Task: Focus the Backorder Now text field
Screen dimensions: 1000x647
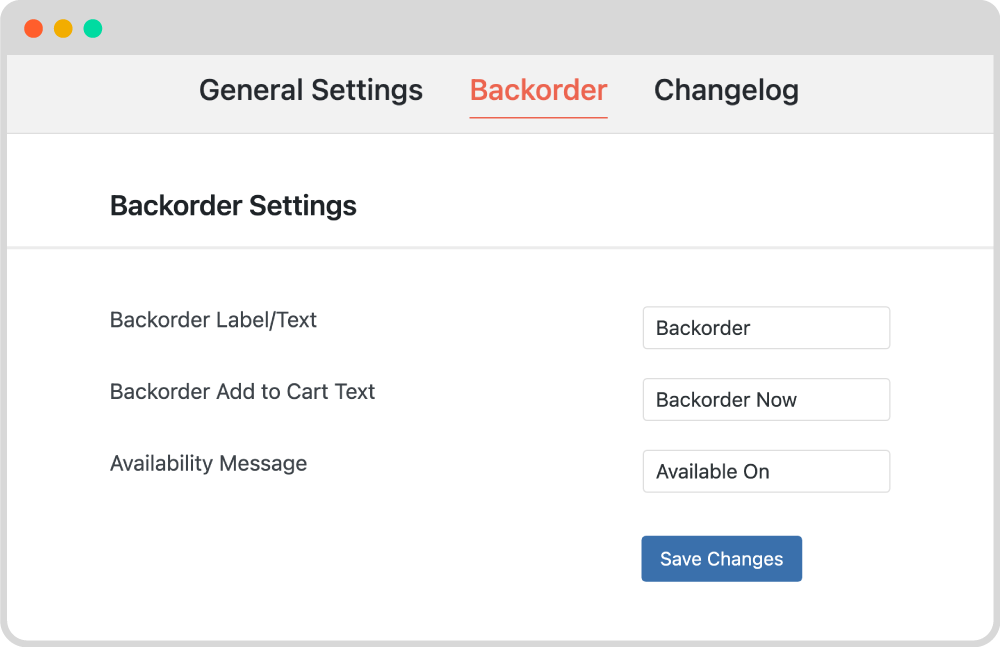Action: pos(766,399)
